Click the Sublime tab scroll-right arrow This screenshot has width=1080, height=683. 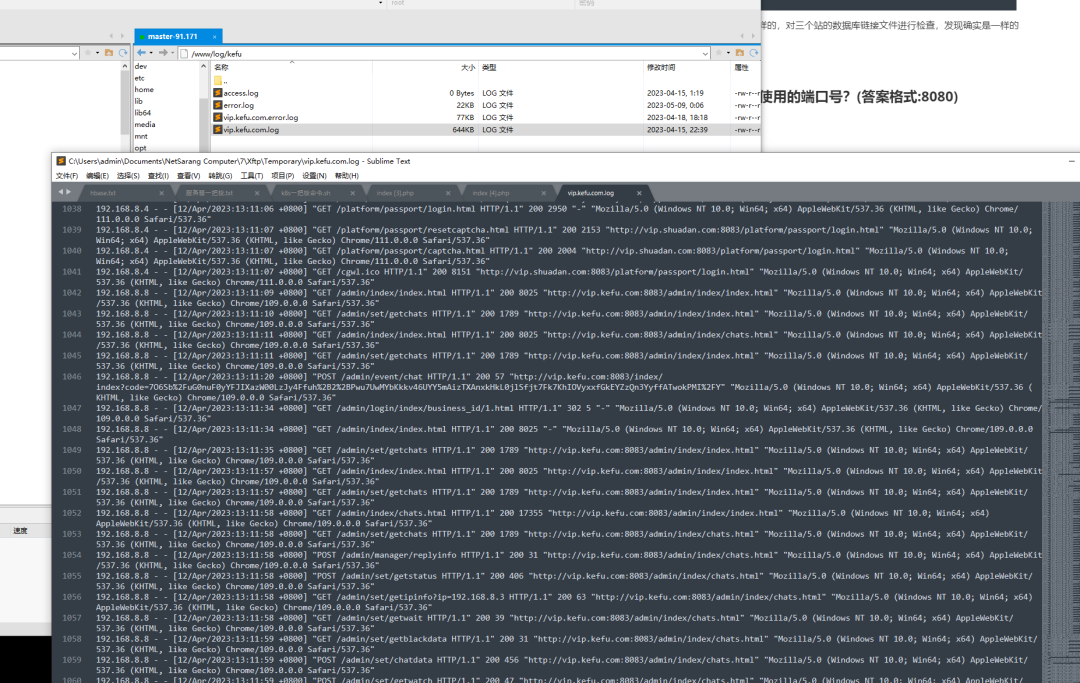68,192
